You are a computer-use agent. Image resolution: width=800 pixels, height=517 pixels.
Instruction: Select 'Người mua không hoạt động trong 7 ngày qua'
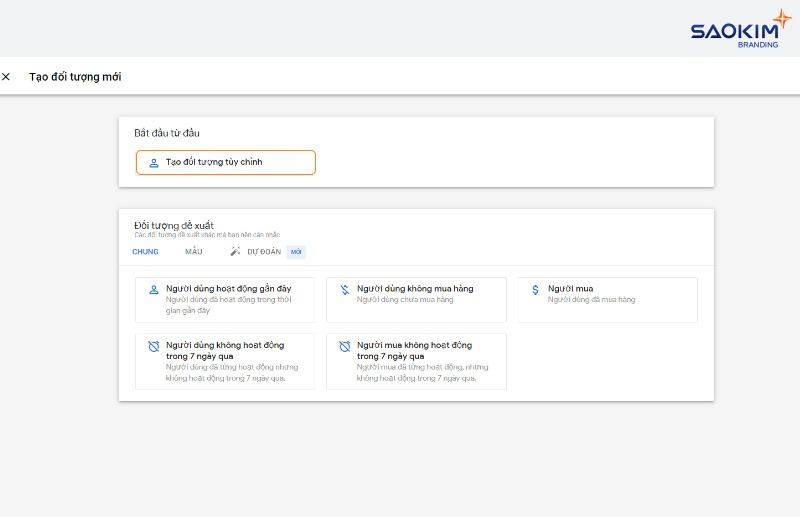tap(416, 361)
